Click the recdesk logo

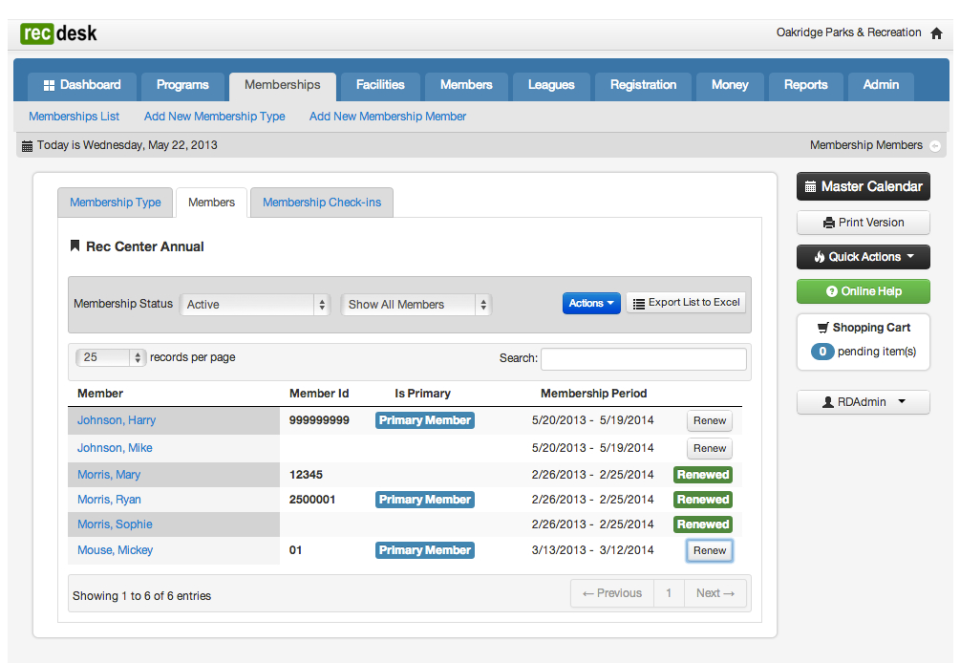click(58, 33)
